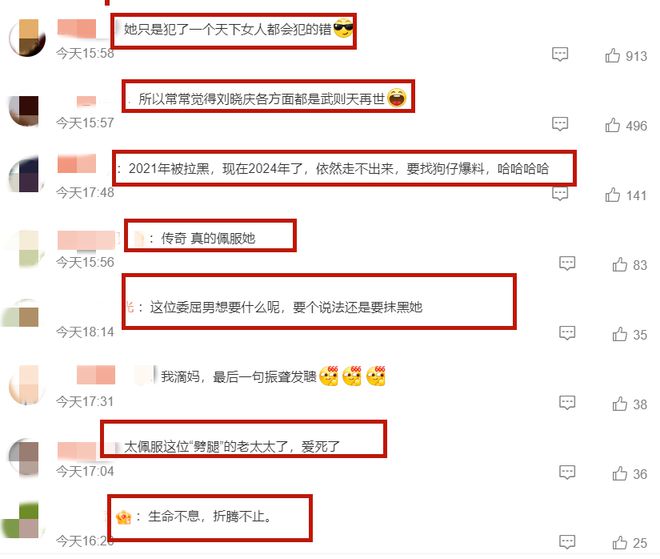Reply to the comment posted at 15:58

click(x=560, y=54)
